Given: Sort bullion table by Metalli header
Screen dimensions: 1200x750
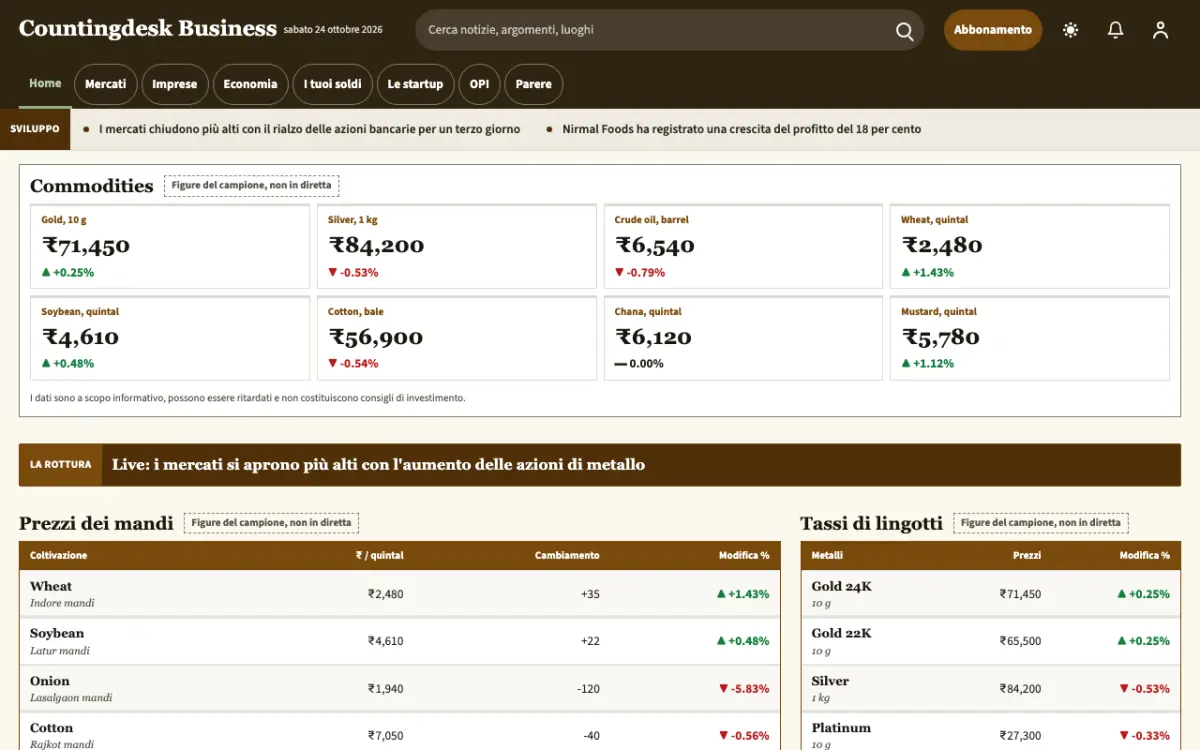Looking at the screenshot, I should (x=827, y=555).
